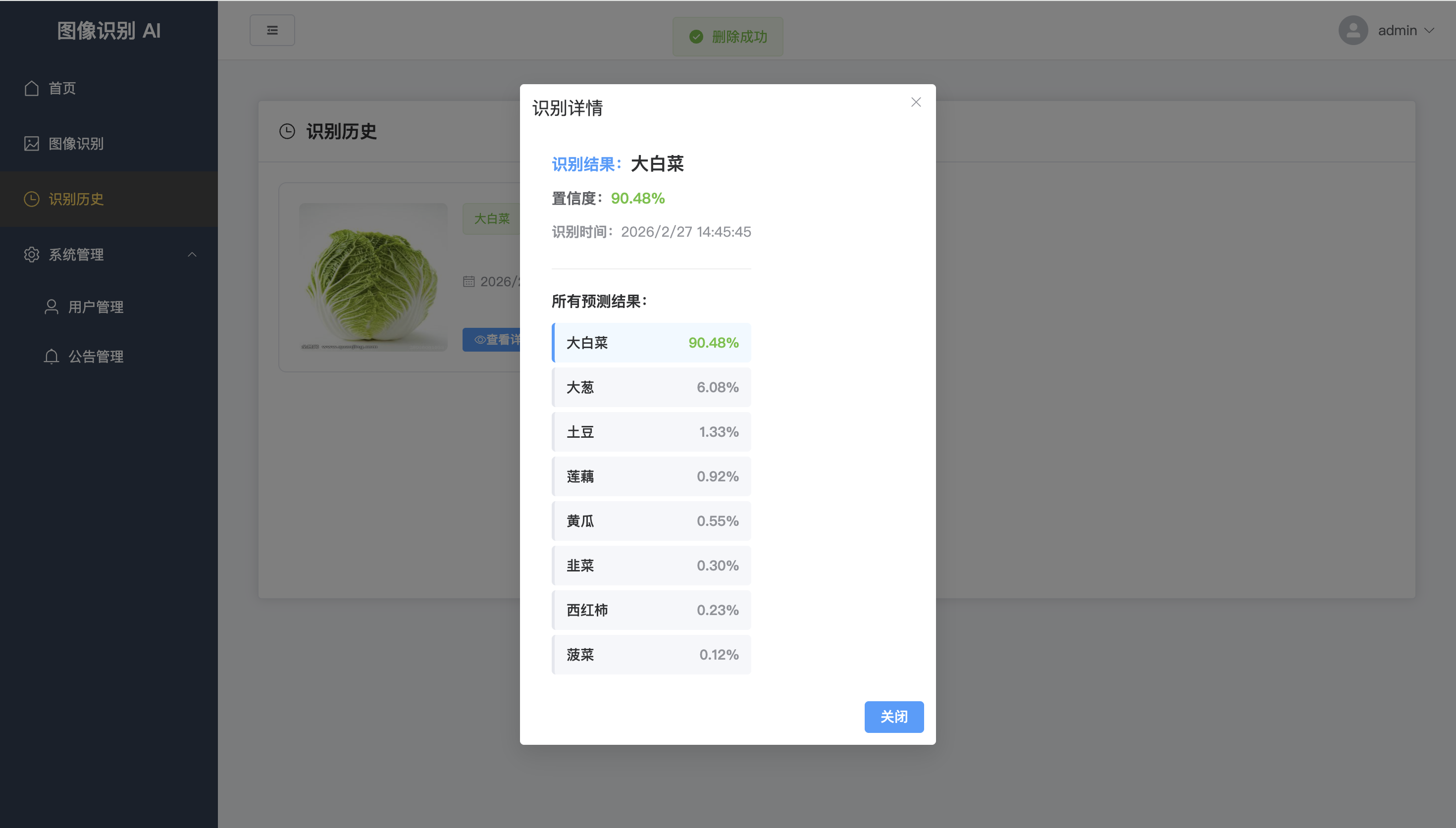Click the user icon beside 用户管理

pyautogui.click(x=52, y=307)
